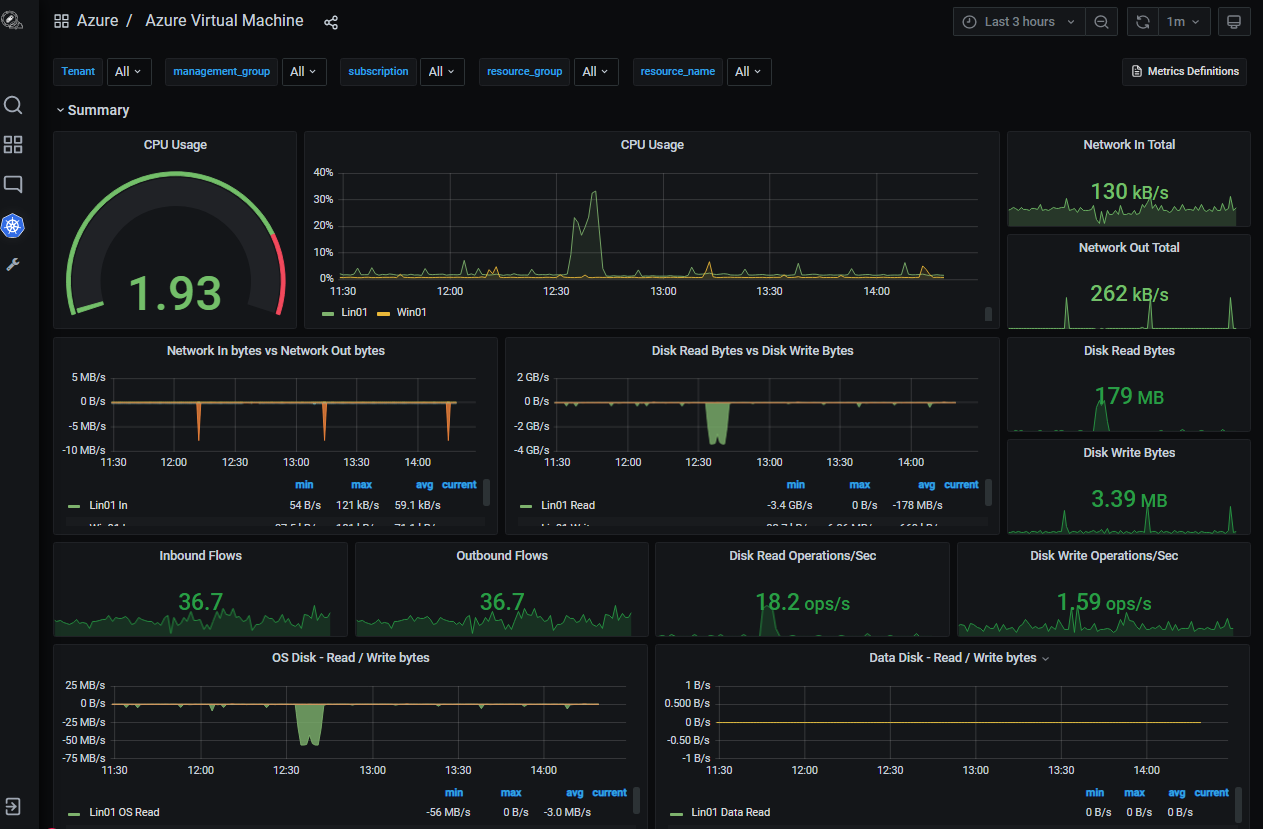
Task: Open the configuration wrench icon
Action: [13, 264]
